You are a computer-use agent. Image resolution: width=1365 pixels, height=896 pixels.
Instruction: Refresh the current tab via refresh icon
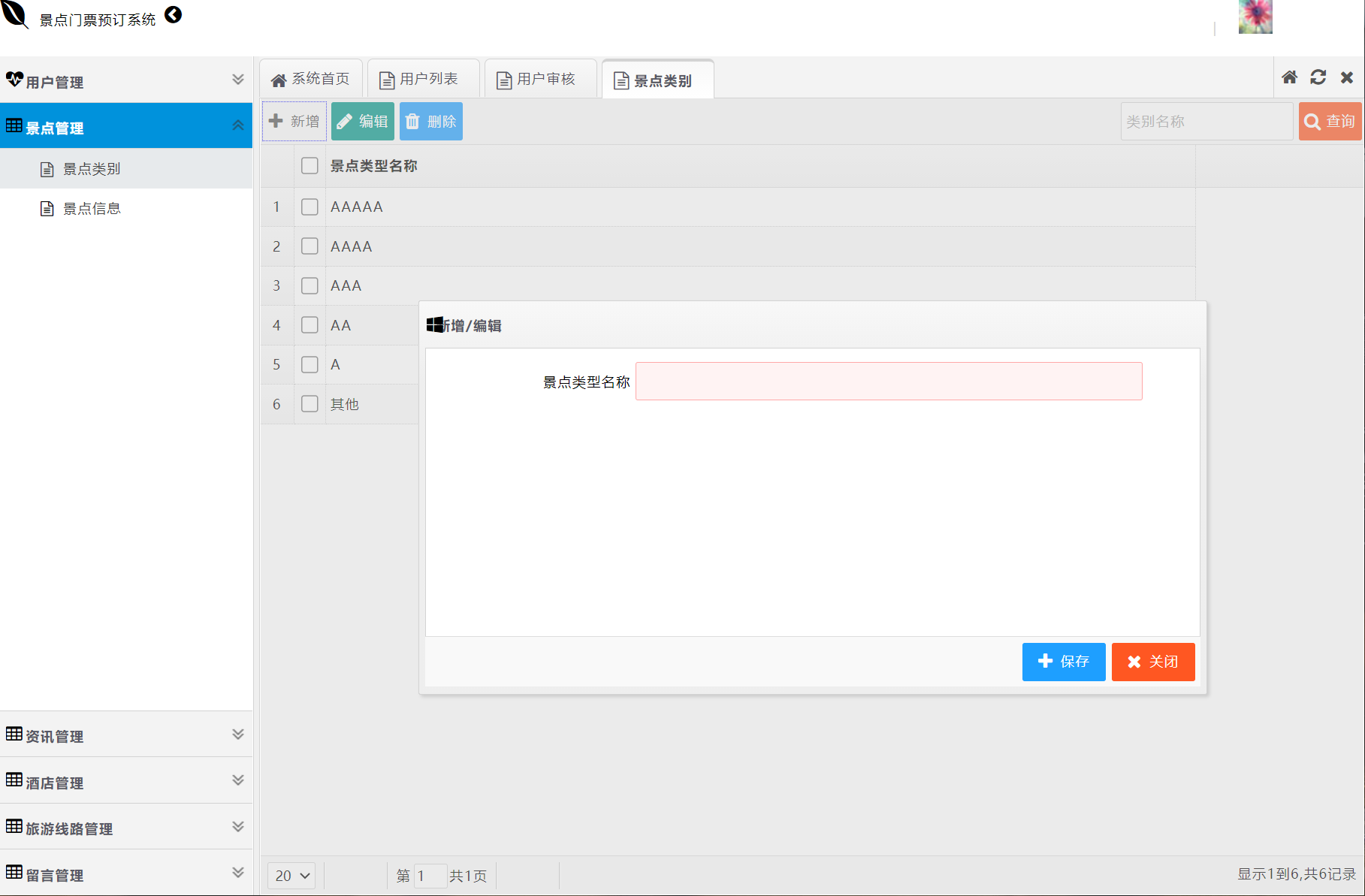coord(1318,77)
